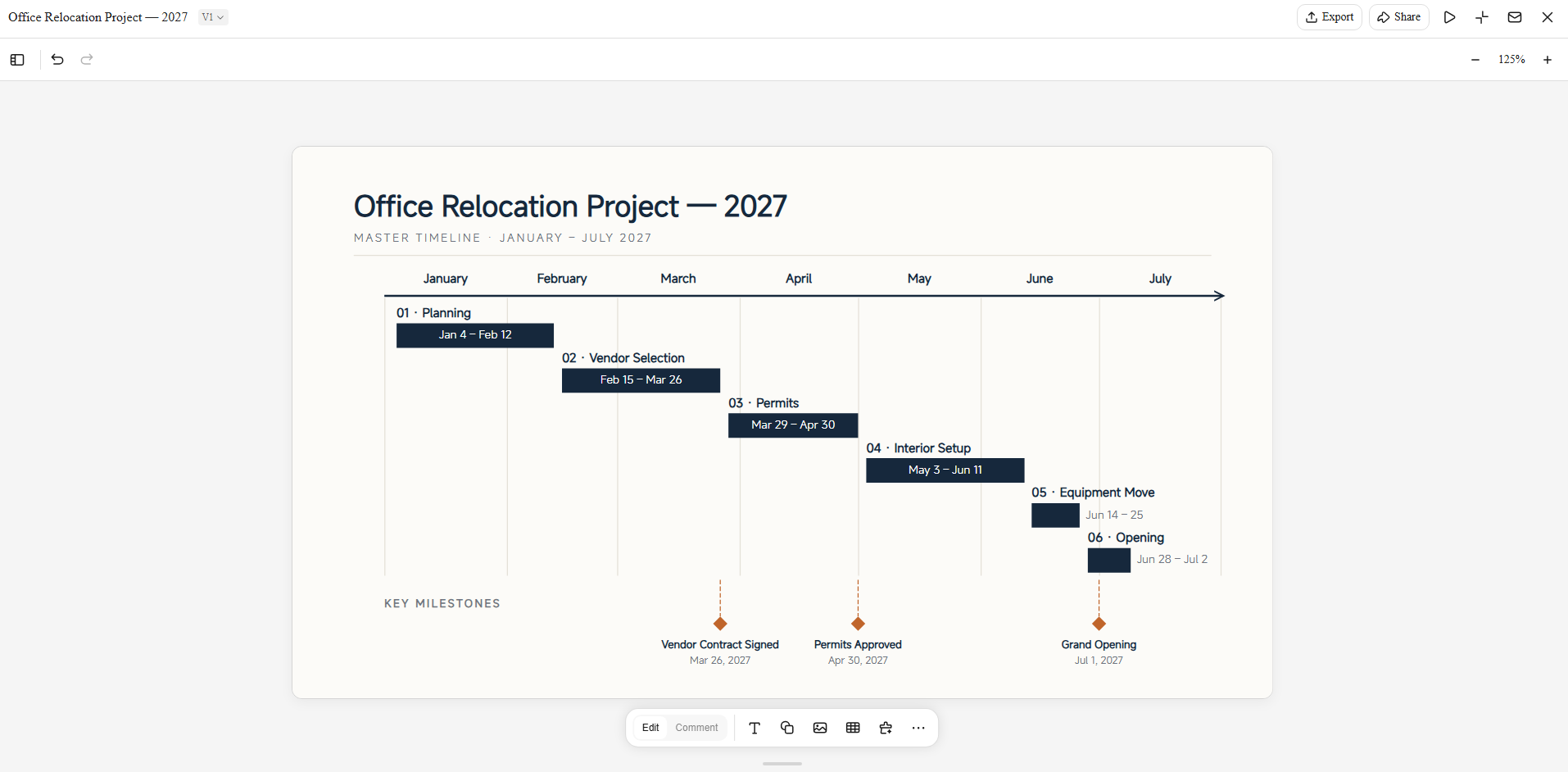Open more options ellipsis menu
This screenshot has height=772, width=1568.
tap(918, 728)
